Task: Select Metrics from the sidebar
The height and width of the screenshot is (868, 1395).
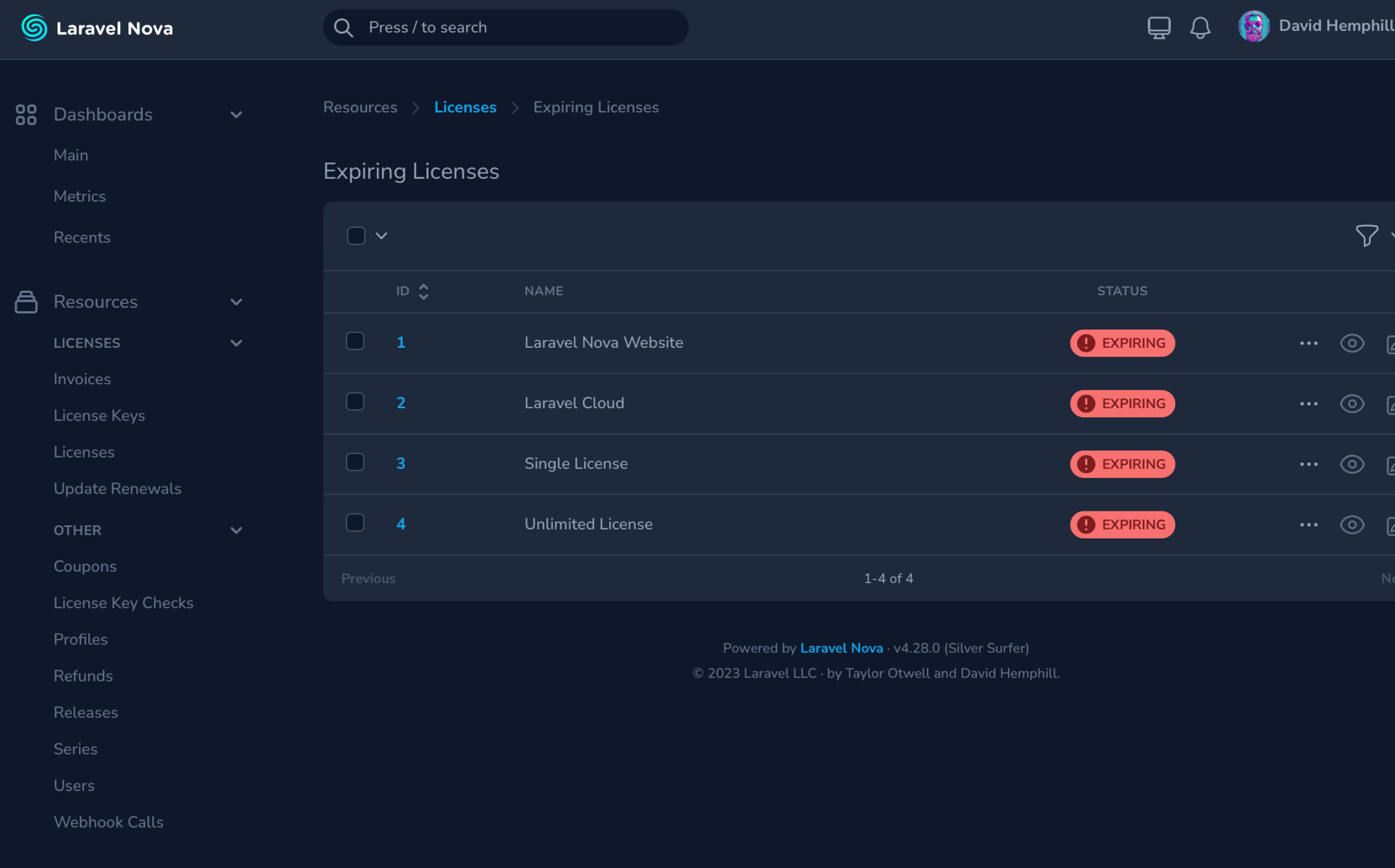Action: pyautogui.click(x=80, y=196)
